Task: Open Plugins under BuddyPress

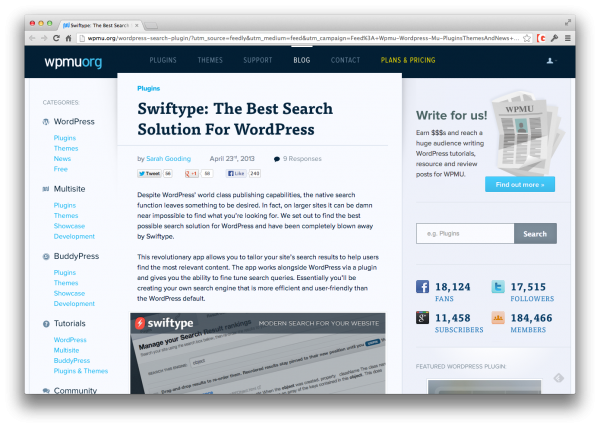Action: 65,273
